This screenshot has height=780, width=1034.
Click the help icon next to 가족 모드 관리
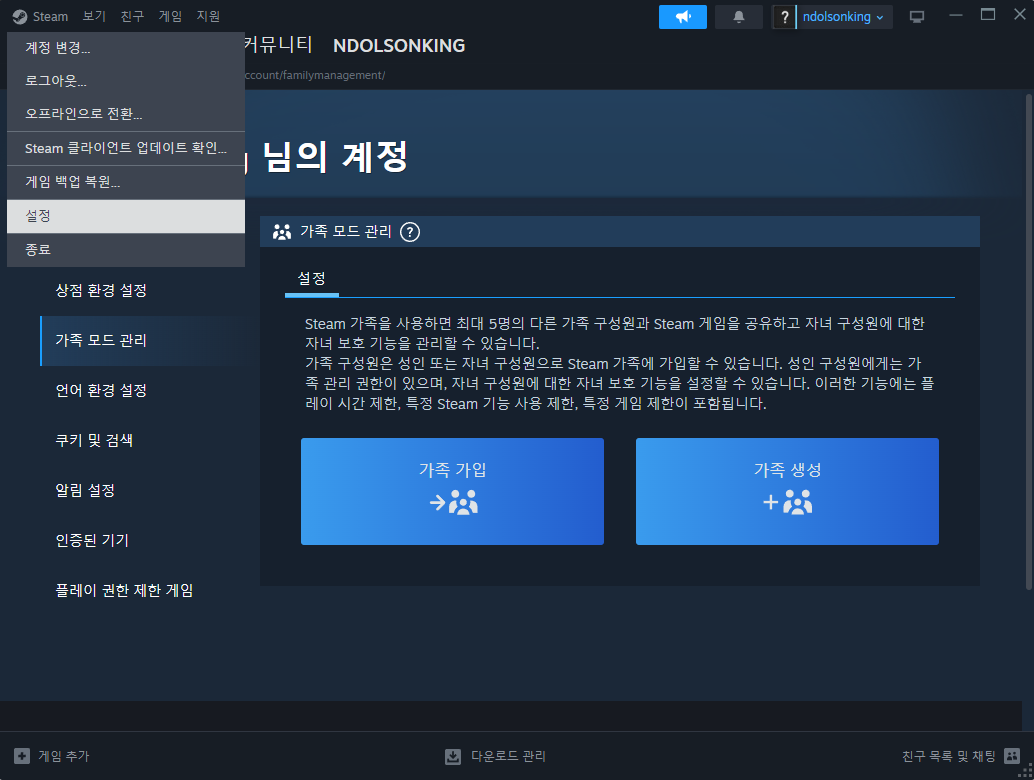click(x=410, y=232)
